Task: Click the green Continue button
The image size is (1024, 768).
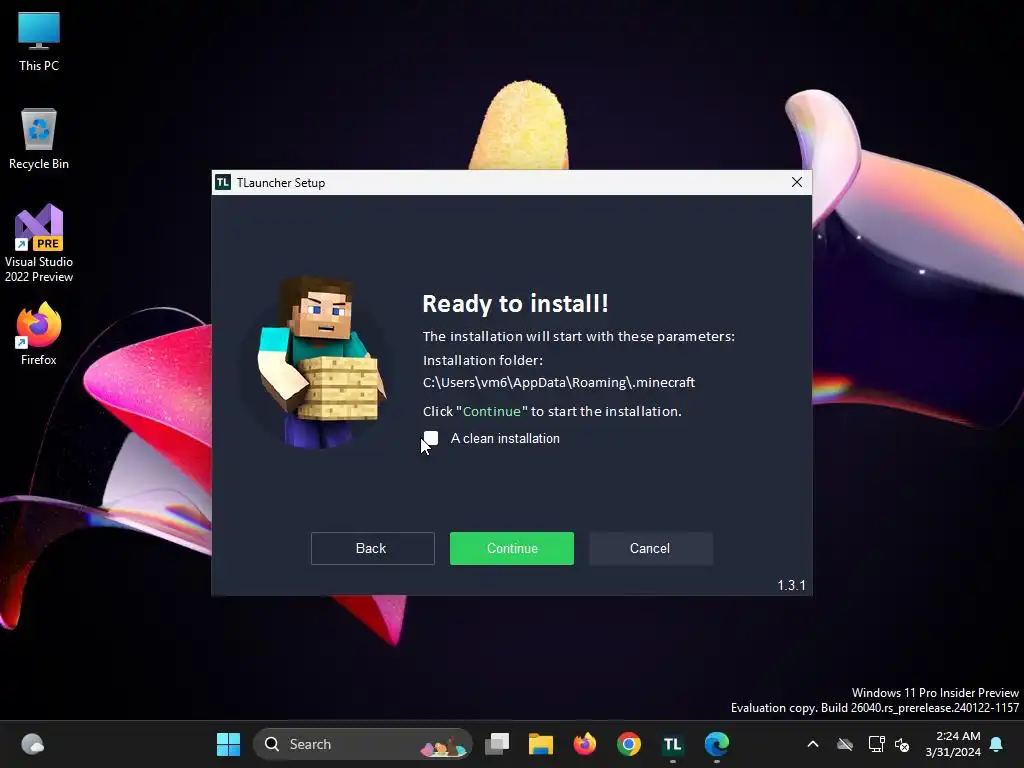Action: pos(511,549)
